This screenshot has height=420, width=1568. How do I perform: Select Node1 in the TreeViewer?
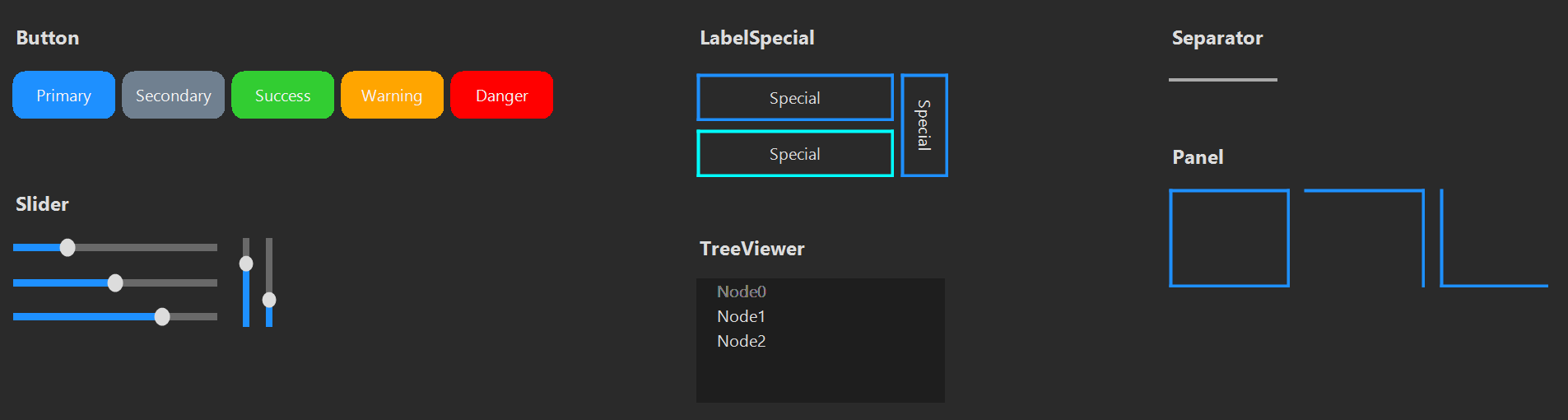tap(741, 316)
